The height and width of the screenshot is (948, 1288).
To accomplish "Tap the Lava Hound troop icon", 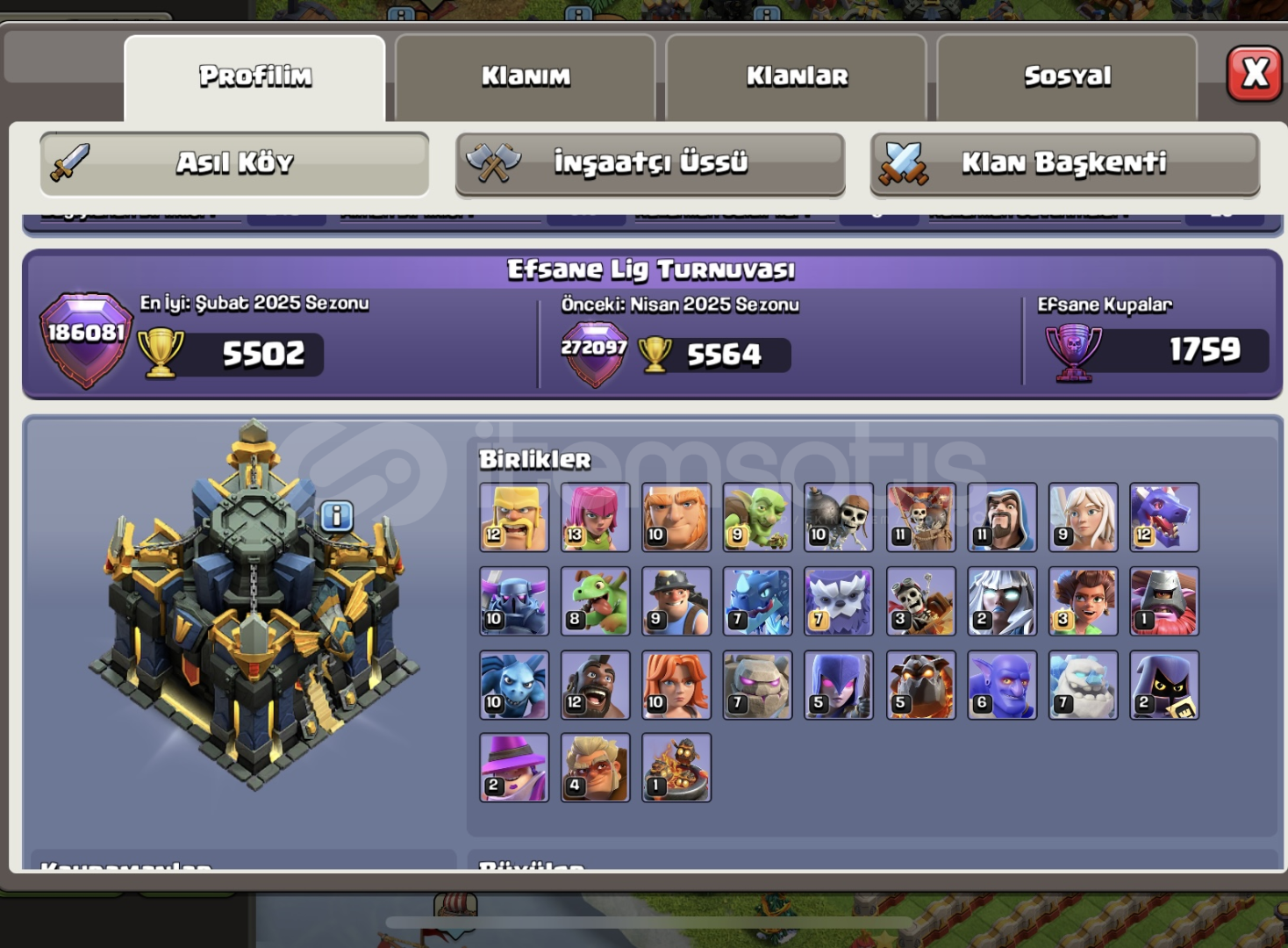I will 921,685.
